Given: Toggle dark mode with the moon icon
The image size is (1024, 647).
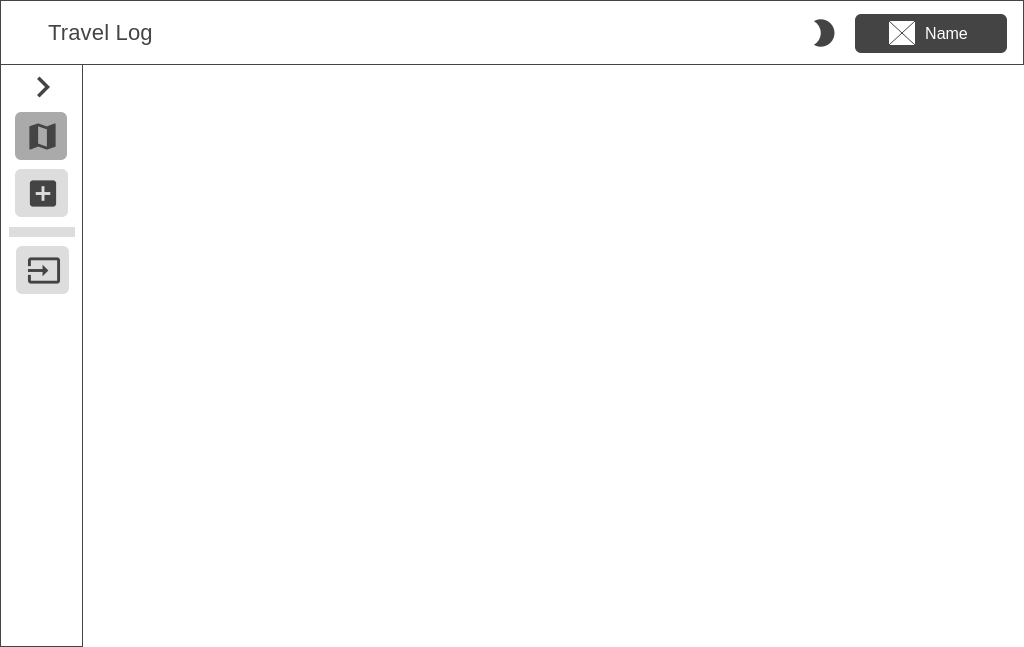Looking at the screenshot, I should click(824, 33).
